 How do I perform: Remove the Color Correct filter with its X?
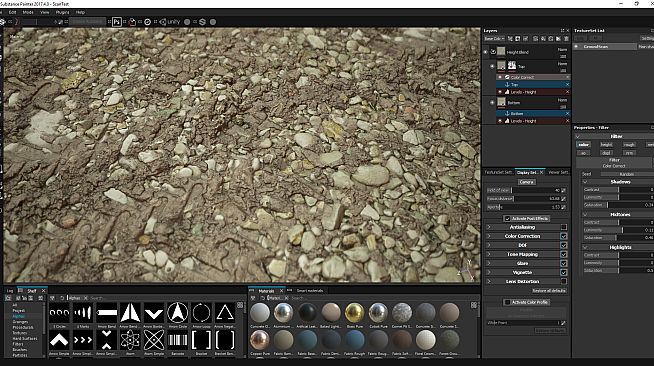[x=567, y=77]
